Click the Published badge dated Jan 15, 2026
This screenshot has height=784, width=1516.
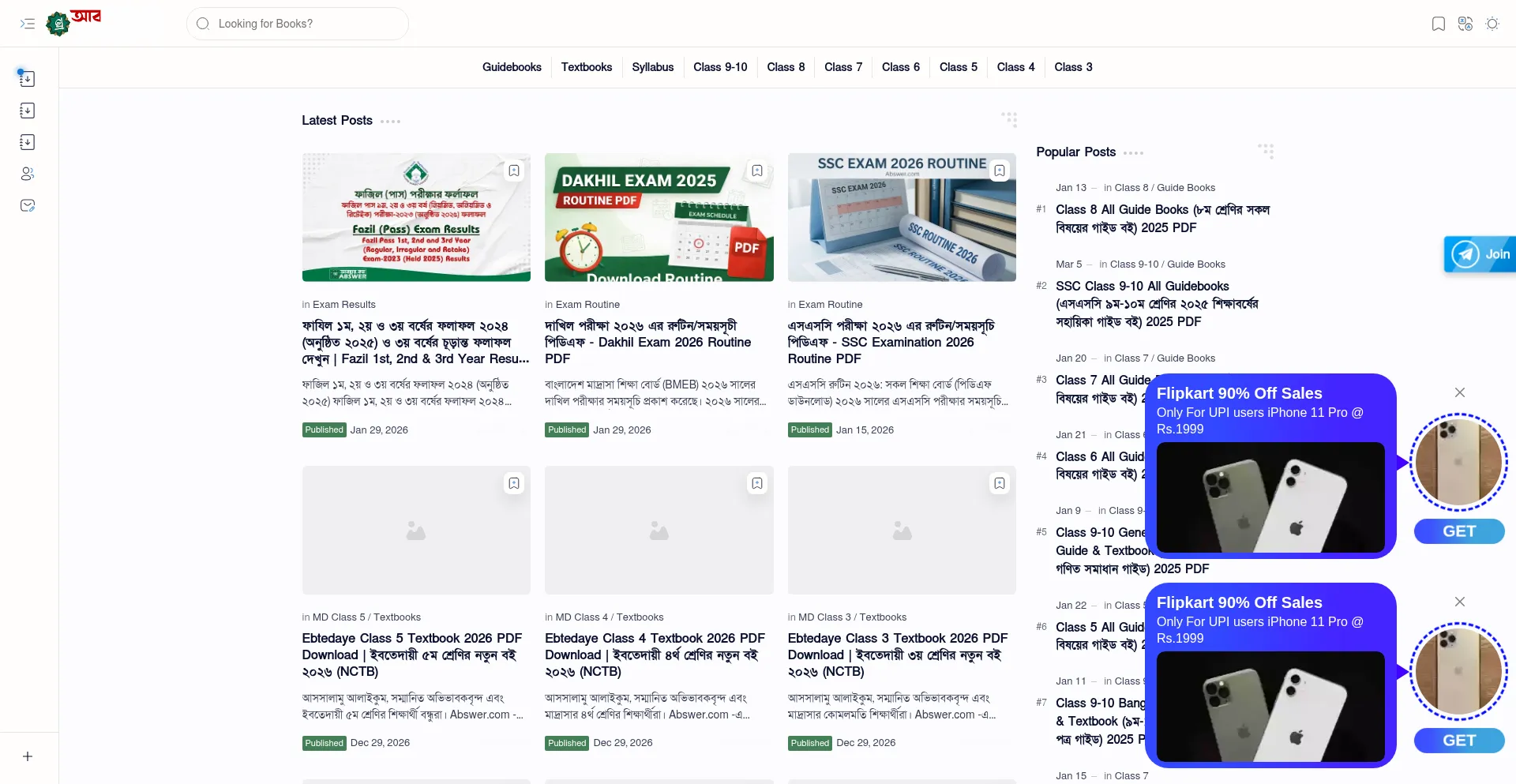click(x=810, y=430)
